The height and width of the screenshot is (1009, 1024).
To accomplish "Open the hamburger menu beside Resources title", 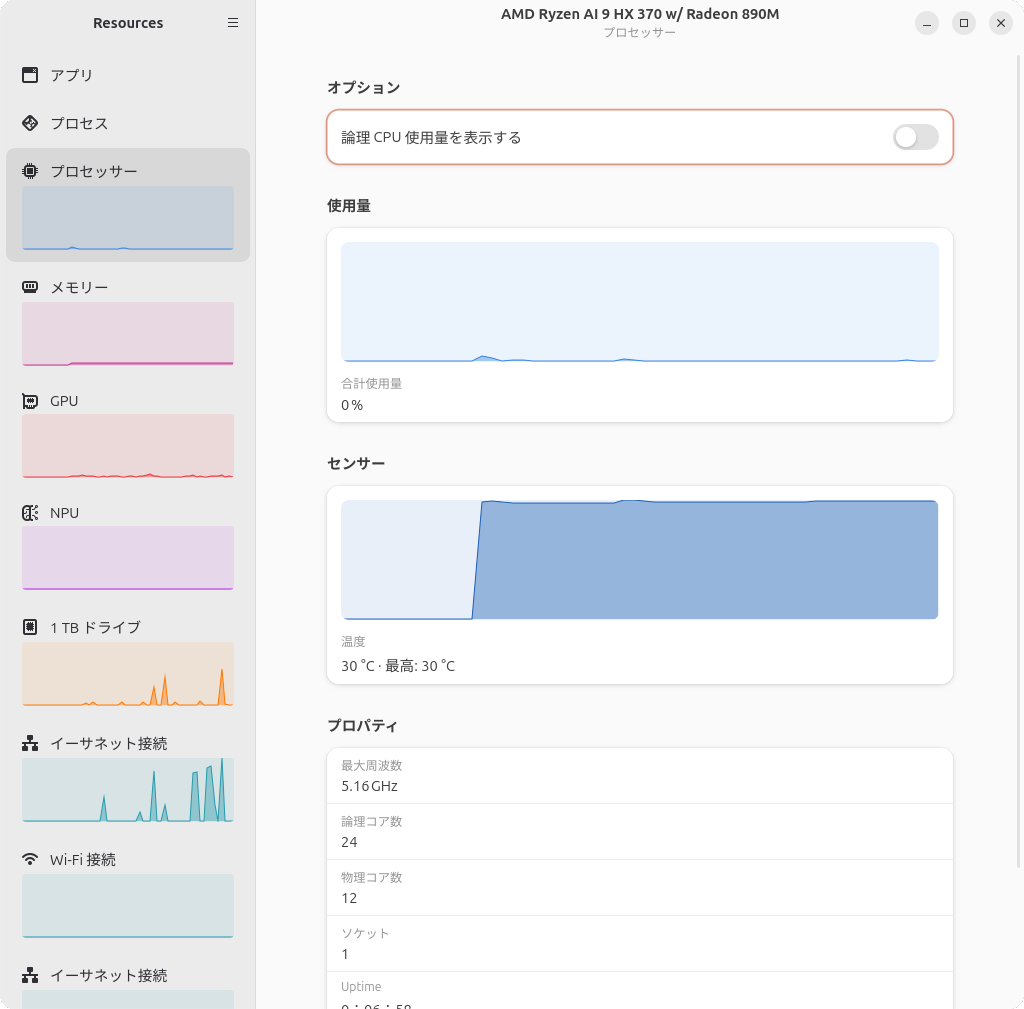I will tap(233, 23).
